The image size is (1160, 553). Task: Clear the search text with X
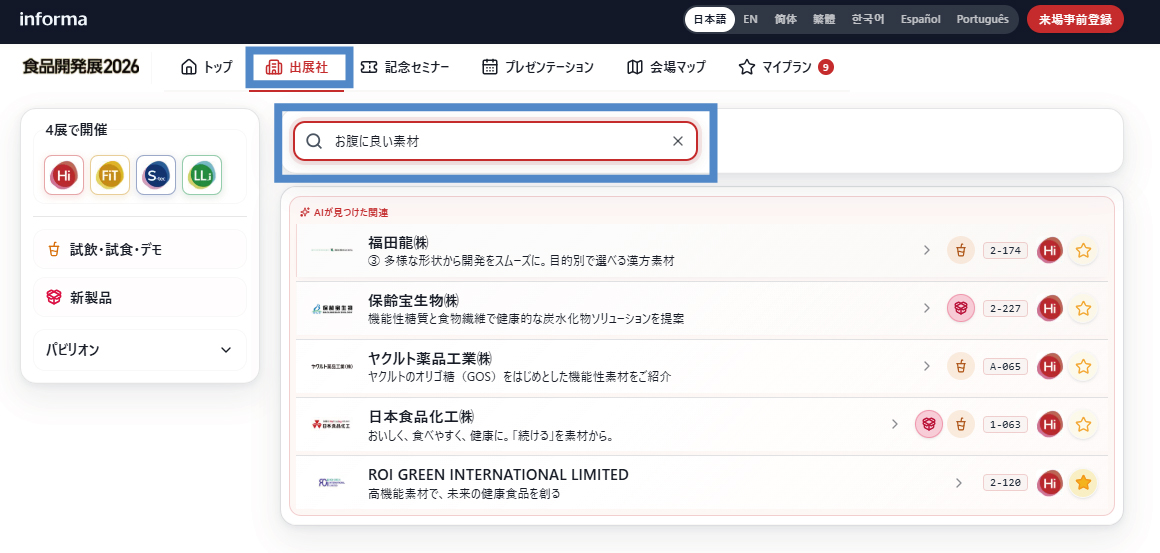[x=677, y=141]
